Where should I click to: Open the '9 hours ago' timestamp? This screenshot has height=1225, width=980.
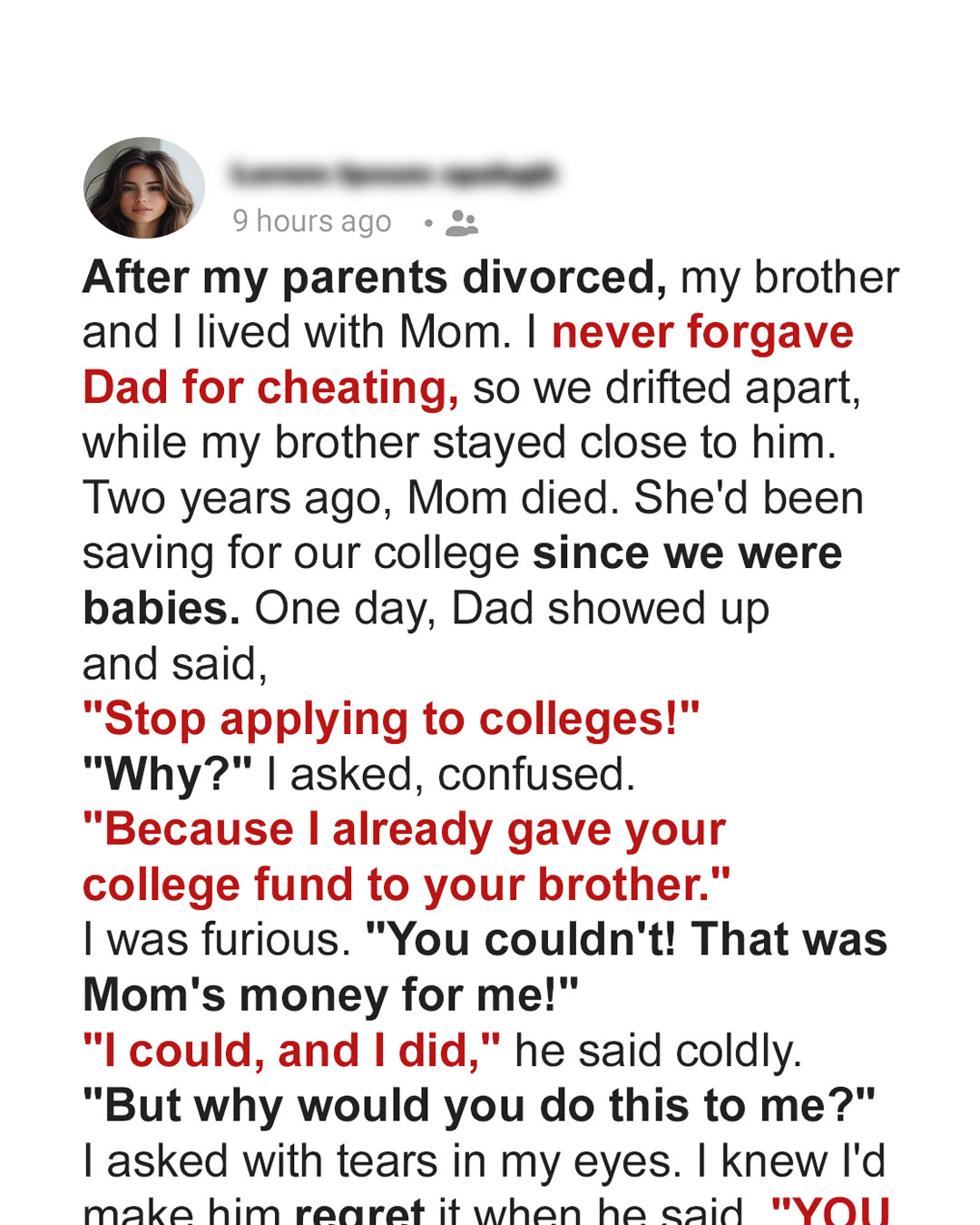click(312, 220)
